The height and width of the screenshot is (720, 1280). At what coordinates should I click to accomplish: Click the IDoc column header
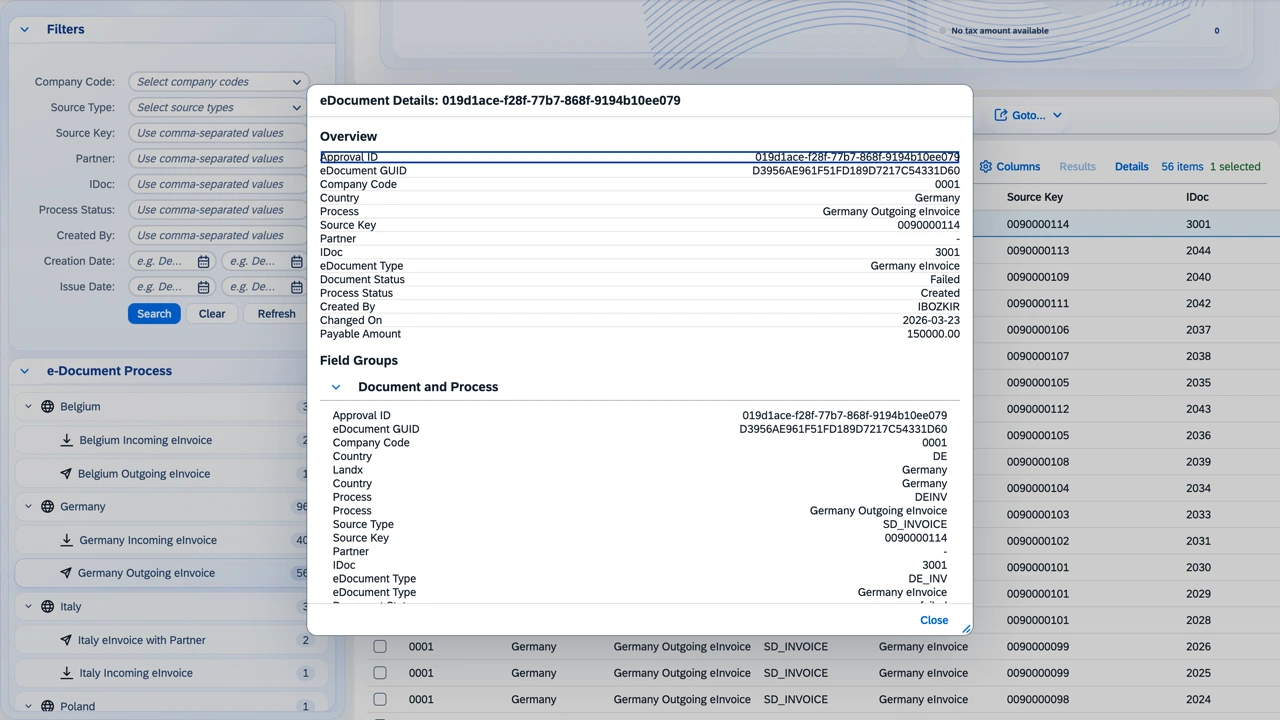pyautogui.click(x=1198, y=197)
